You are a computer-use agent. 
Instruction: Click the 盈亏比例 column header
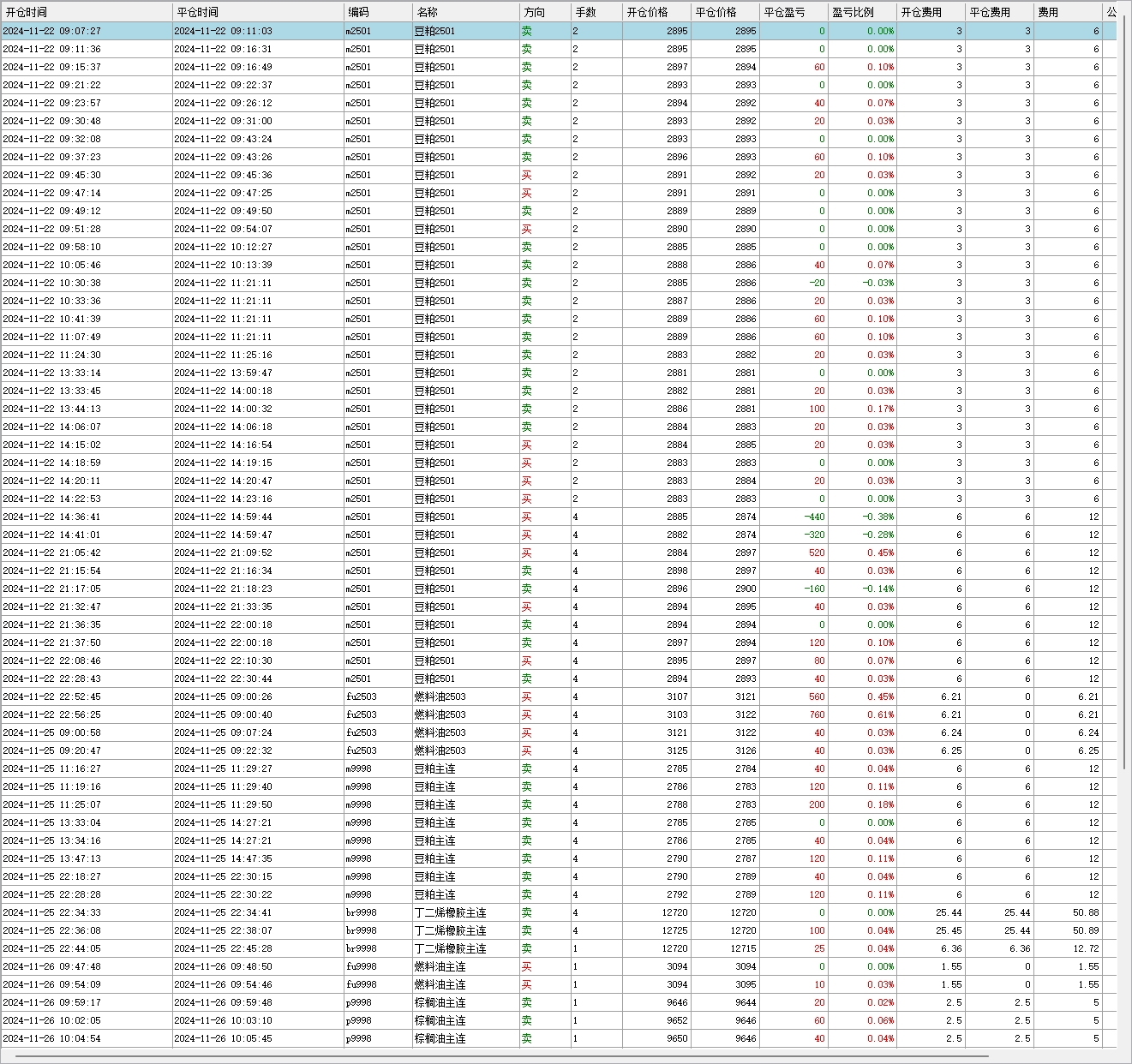[x=862, y=12]
